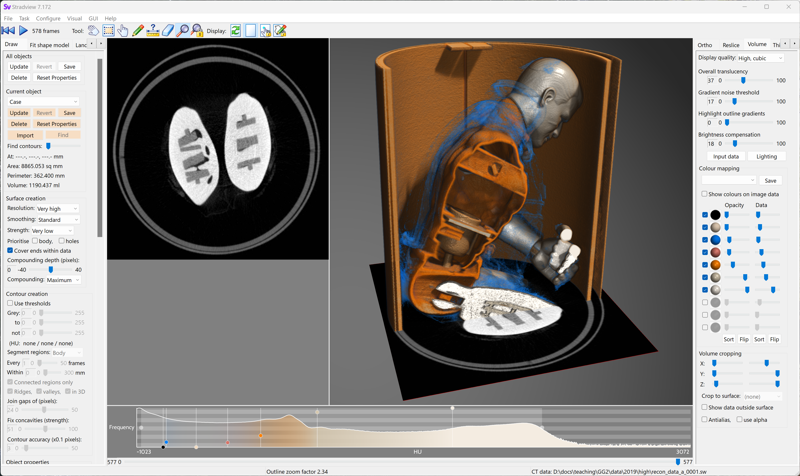This screenshot has width=800, height=476.
Task: Select the pointing finger tool
Action: tap(123, 31)
